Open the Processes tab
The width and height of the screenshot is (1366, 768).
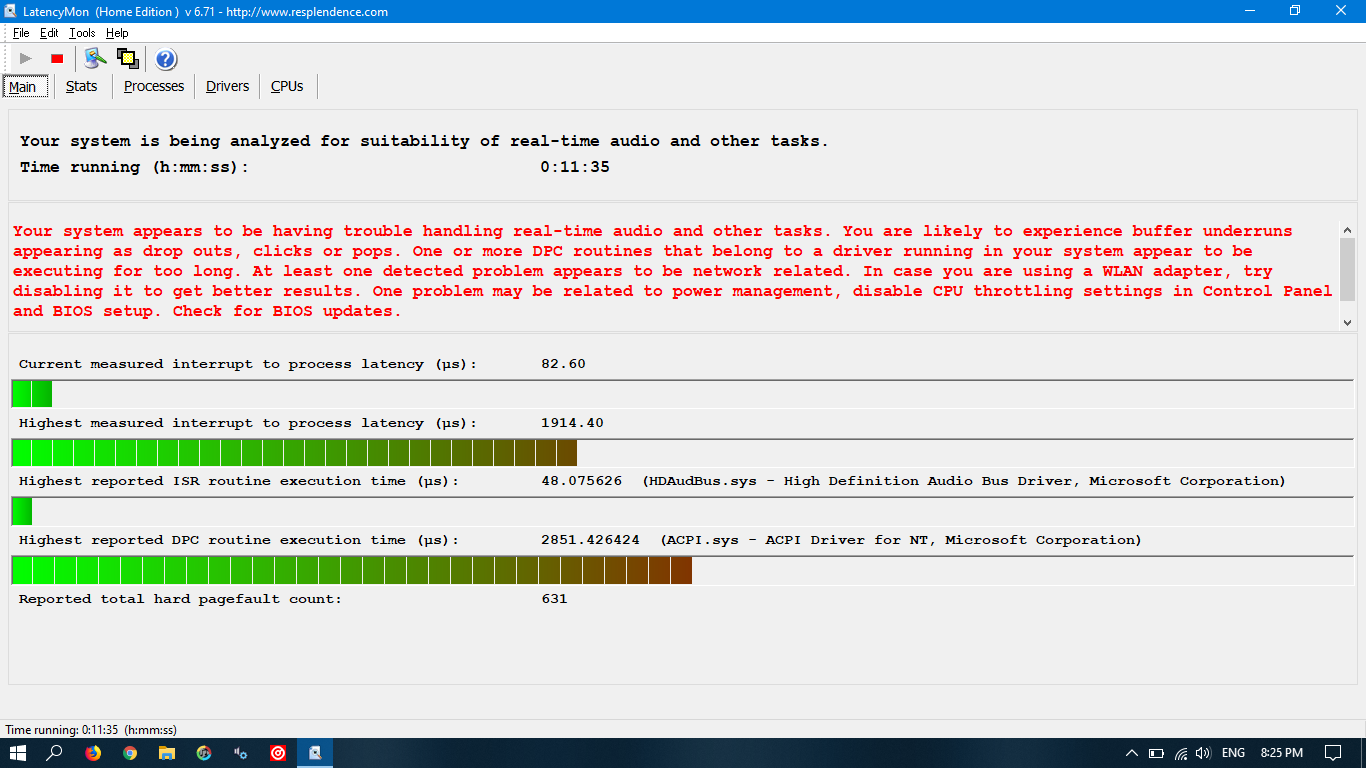click(153, 86)
